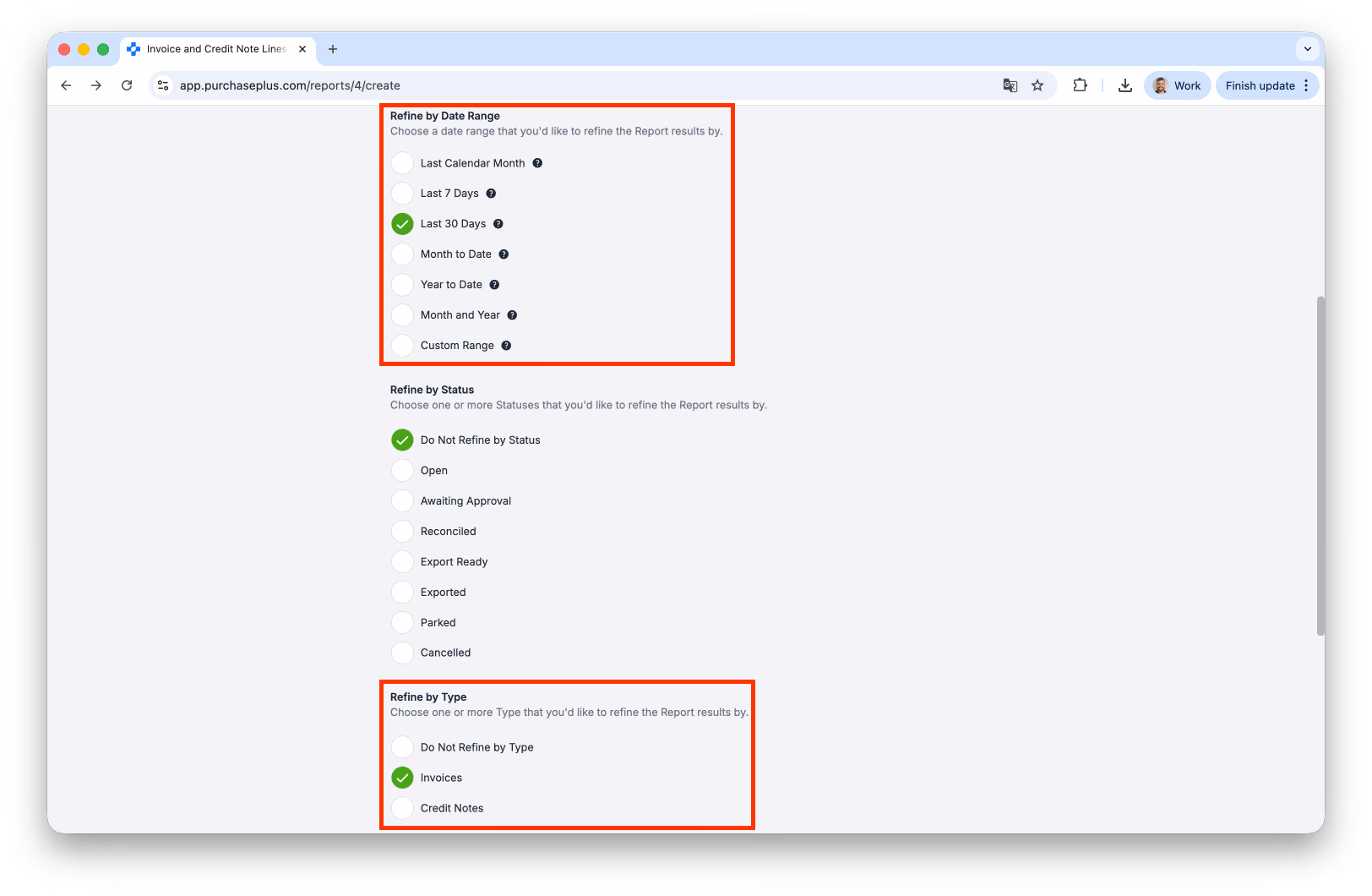
Task: Show help icon for Last 30 Days
Action: point(498,224)
